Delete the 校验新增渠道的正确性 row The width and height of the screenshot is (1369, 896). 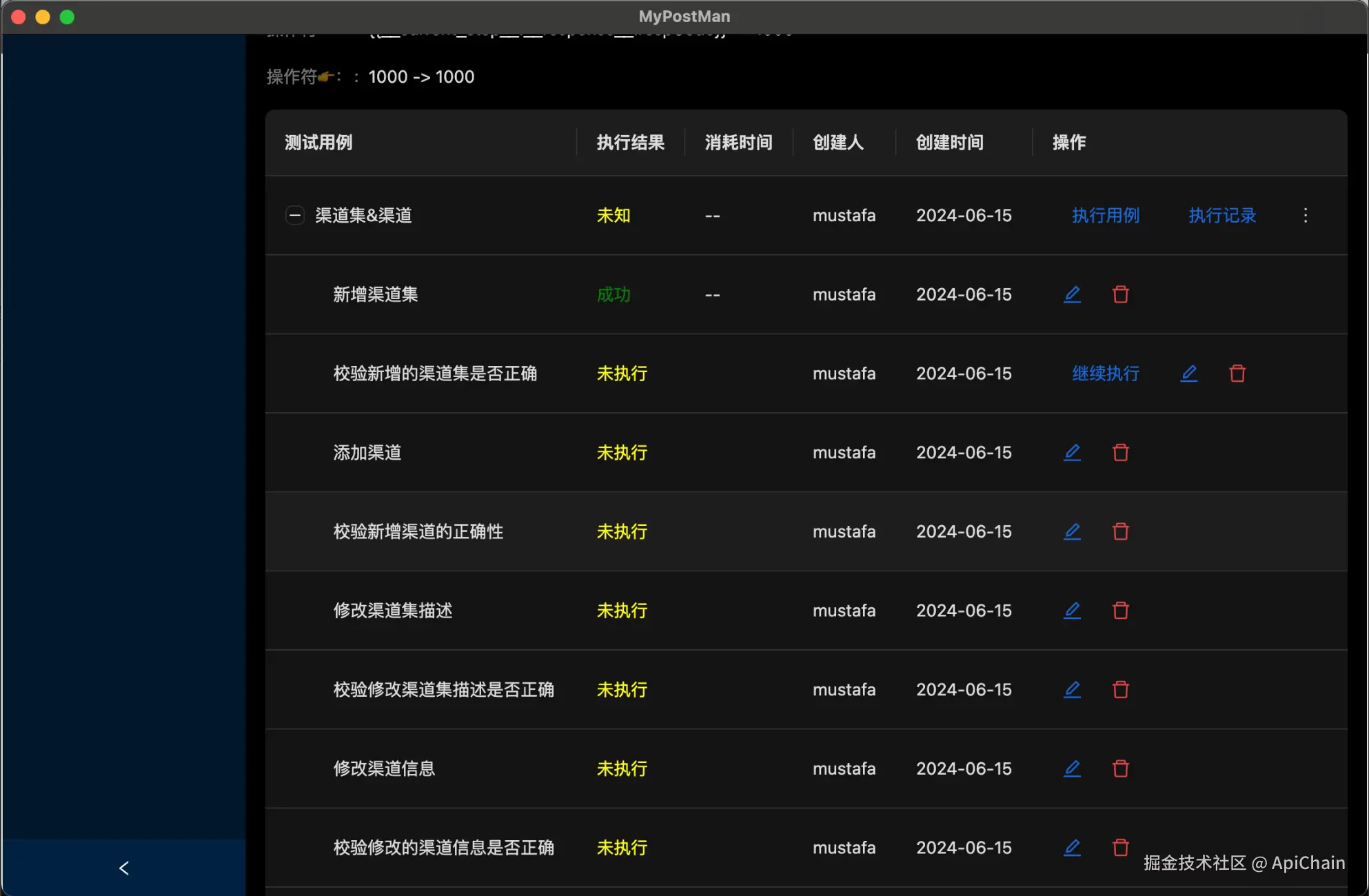[1120, 531]
